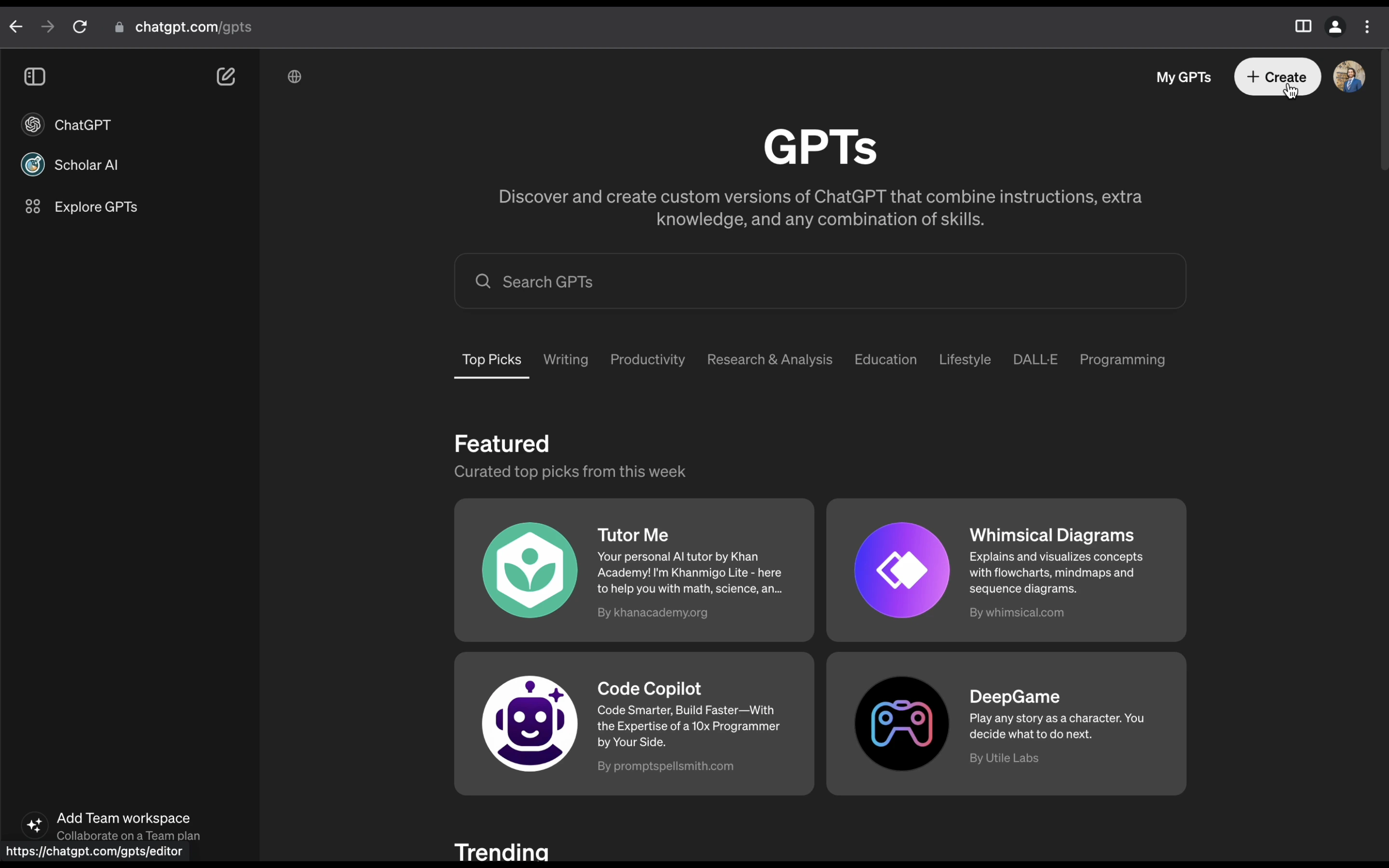
Task: Collapse the ChatGPT sidebar panel
Action: tap(35, 77)
